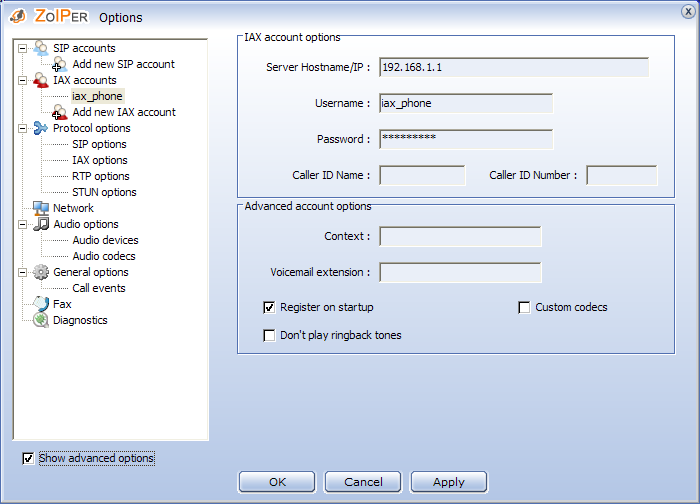This screenshot has height=504, width=700.
Task: Select Audio codecs in the tree
Action: click(x=104, y=256)
